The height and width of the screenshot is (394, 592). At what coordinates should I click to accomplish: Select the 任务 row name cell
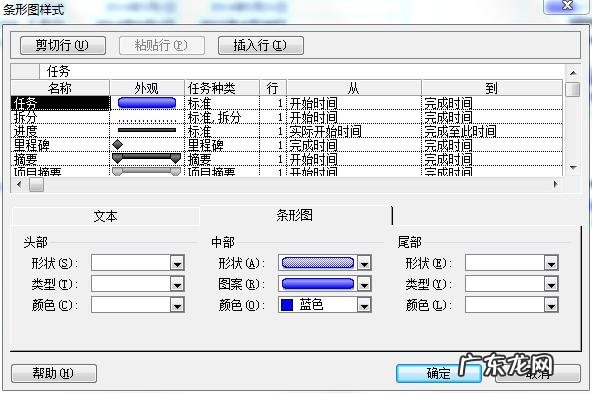pos(60,103)
